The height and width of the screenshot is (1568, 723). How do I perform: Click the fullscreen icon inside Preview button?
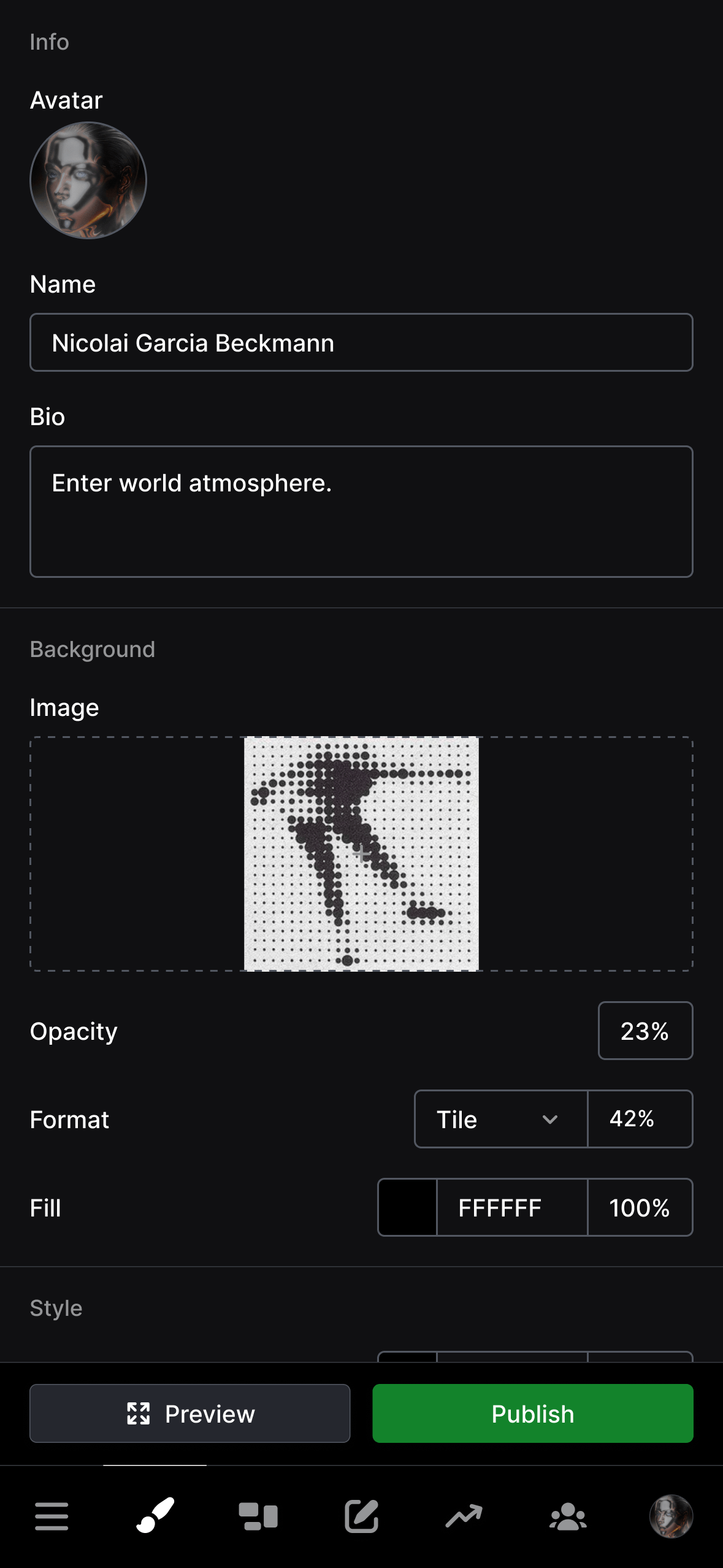[139, 1414]
